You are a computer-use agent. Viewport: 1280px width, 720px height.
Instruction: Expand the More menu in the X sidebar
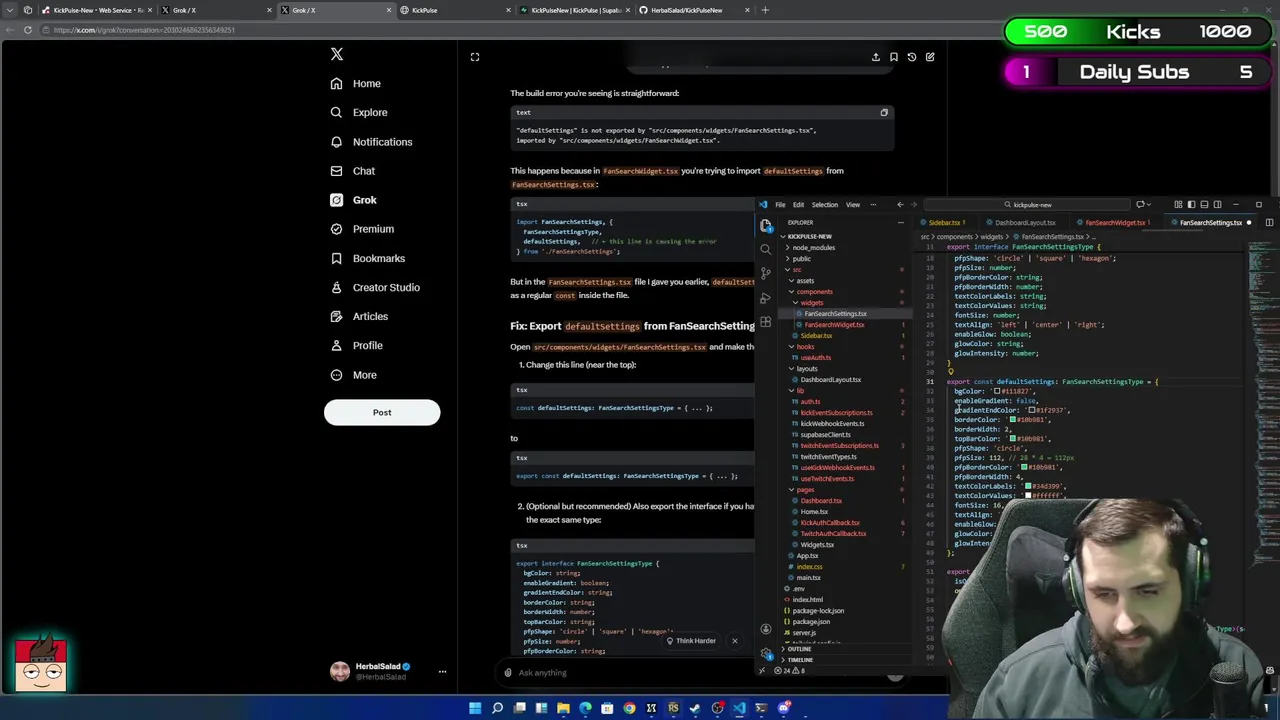coord(354,375)
